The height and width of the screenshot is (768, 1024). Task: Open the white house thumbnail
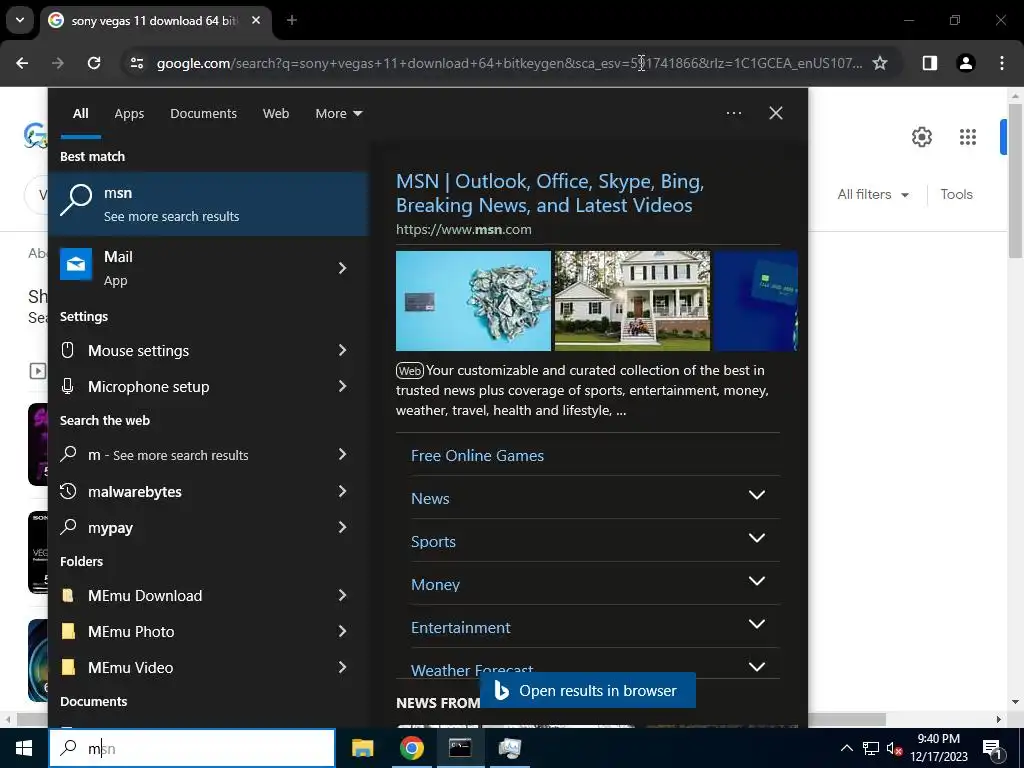[632, 301]
